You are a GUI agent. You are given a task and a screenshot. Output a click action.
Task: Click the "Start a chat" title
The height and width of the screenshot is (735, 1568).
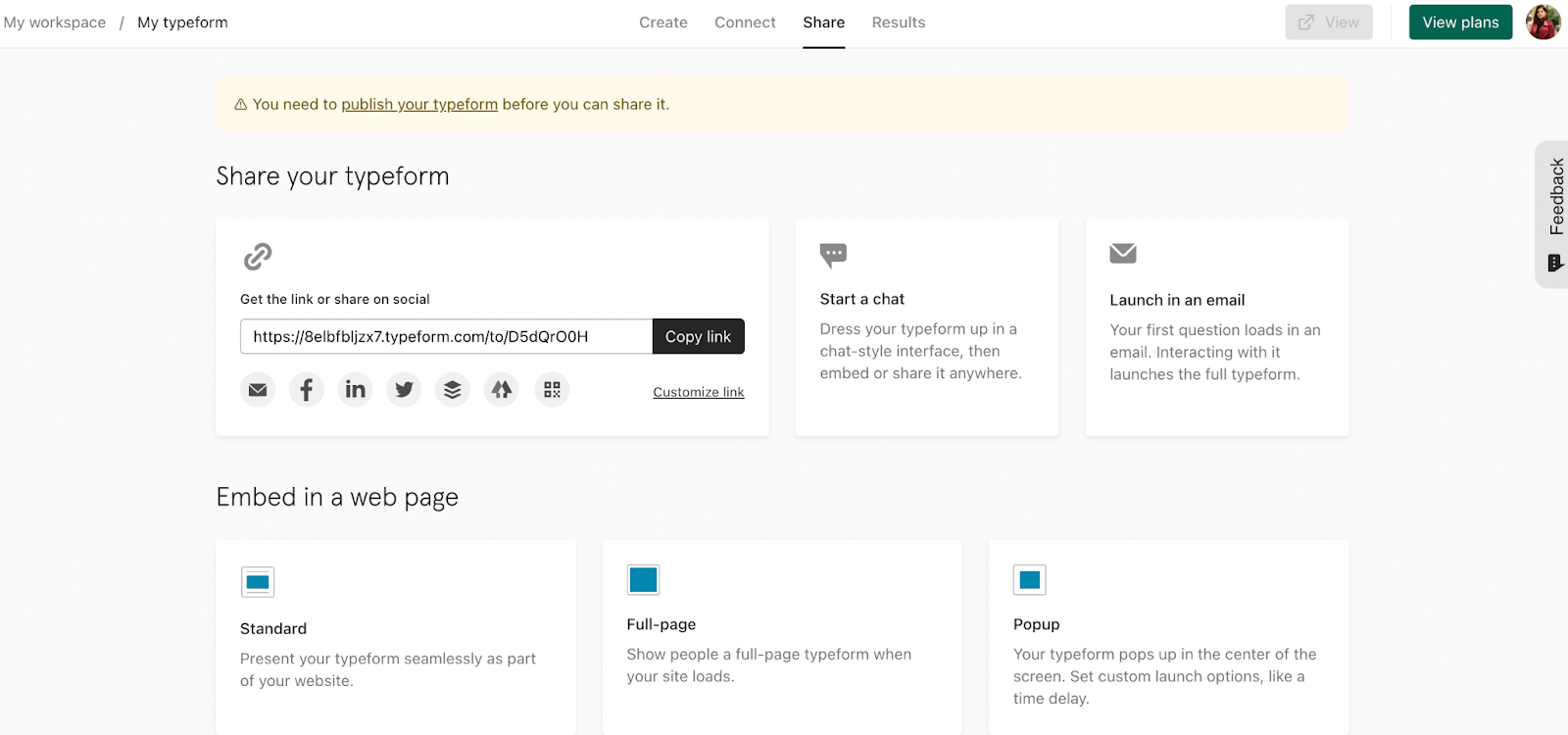[x=862, y=299]
